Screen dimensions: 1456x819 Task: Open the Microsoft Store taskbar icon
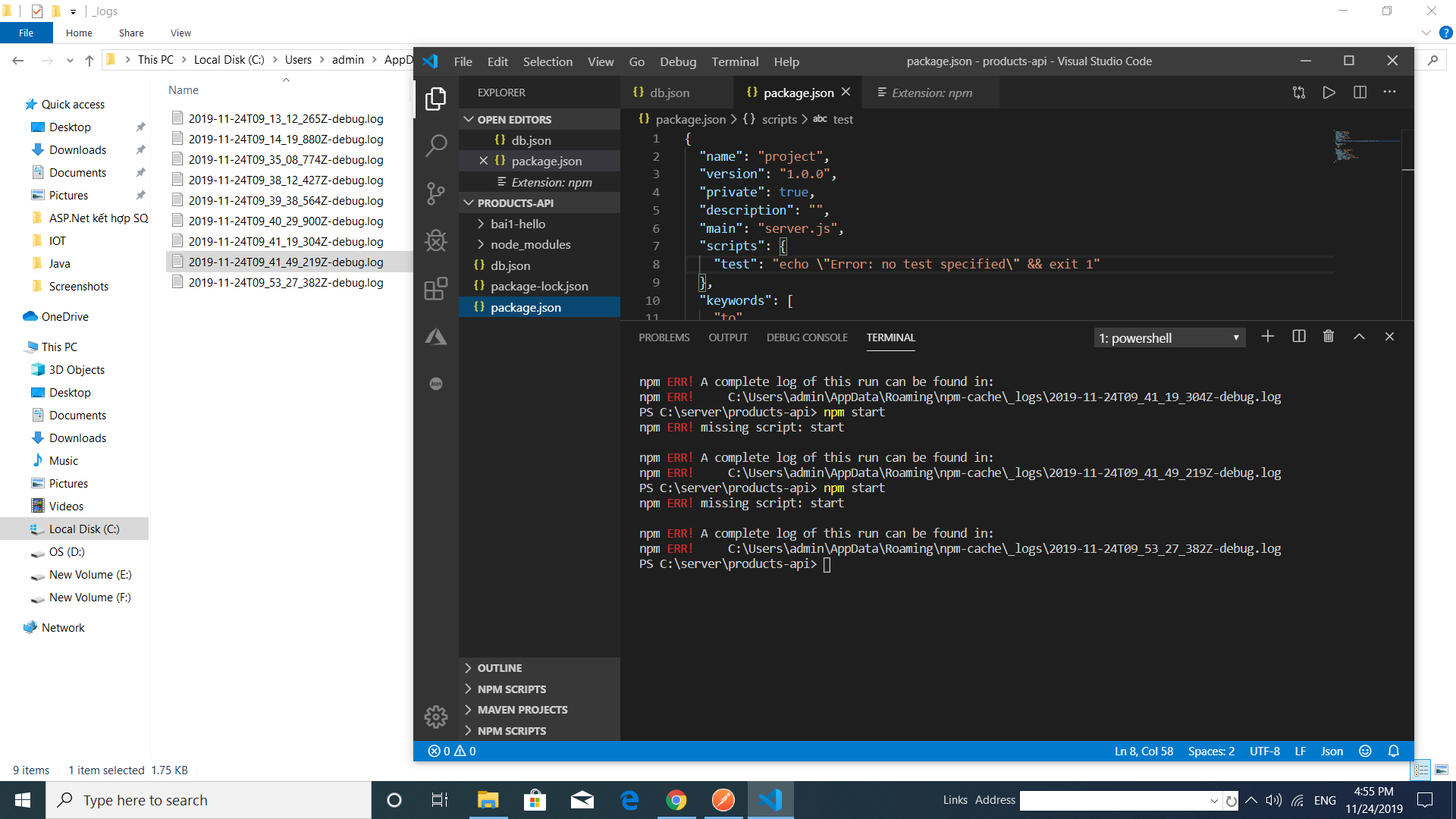point(535,800)
